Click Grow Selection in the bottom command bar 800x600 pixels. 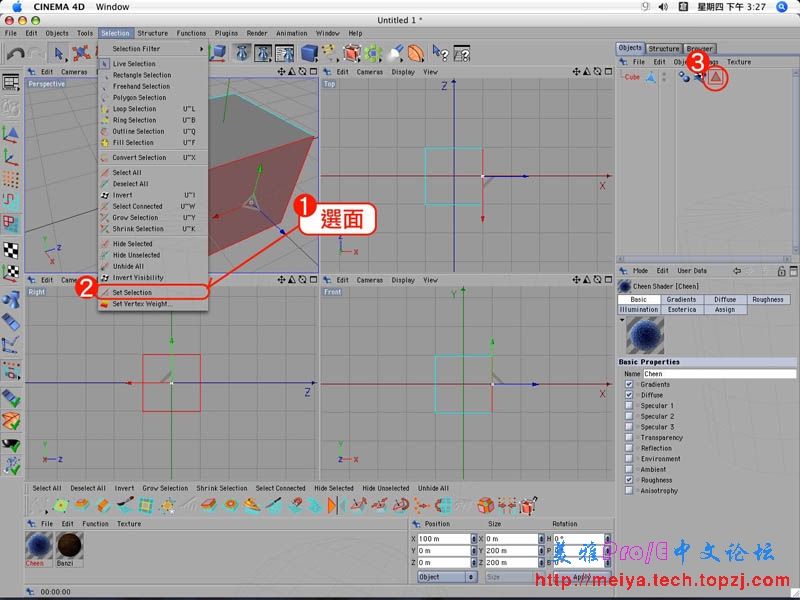[165, 488]
